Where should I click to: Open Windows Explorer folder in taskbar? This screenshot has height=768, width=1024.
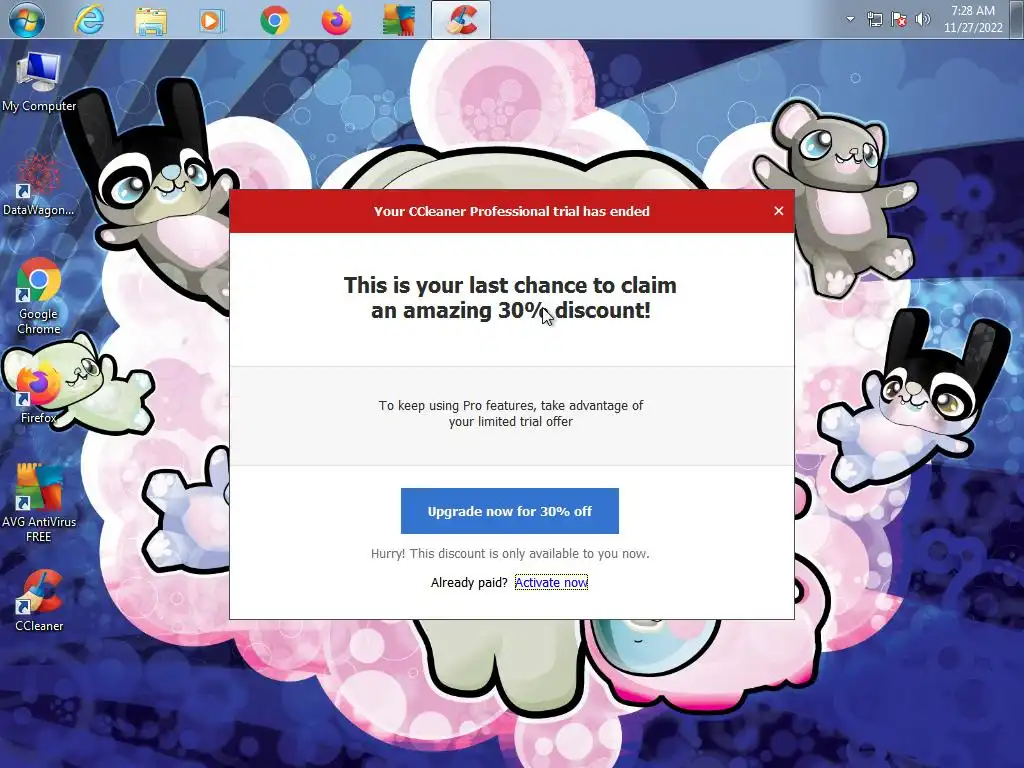151,20
